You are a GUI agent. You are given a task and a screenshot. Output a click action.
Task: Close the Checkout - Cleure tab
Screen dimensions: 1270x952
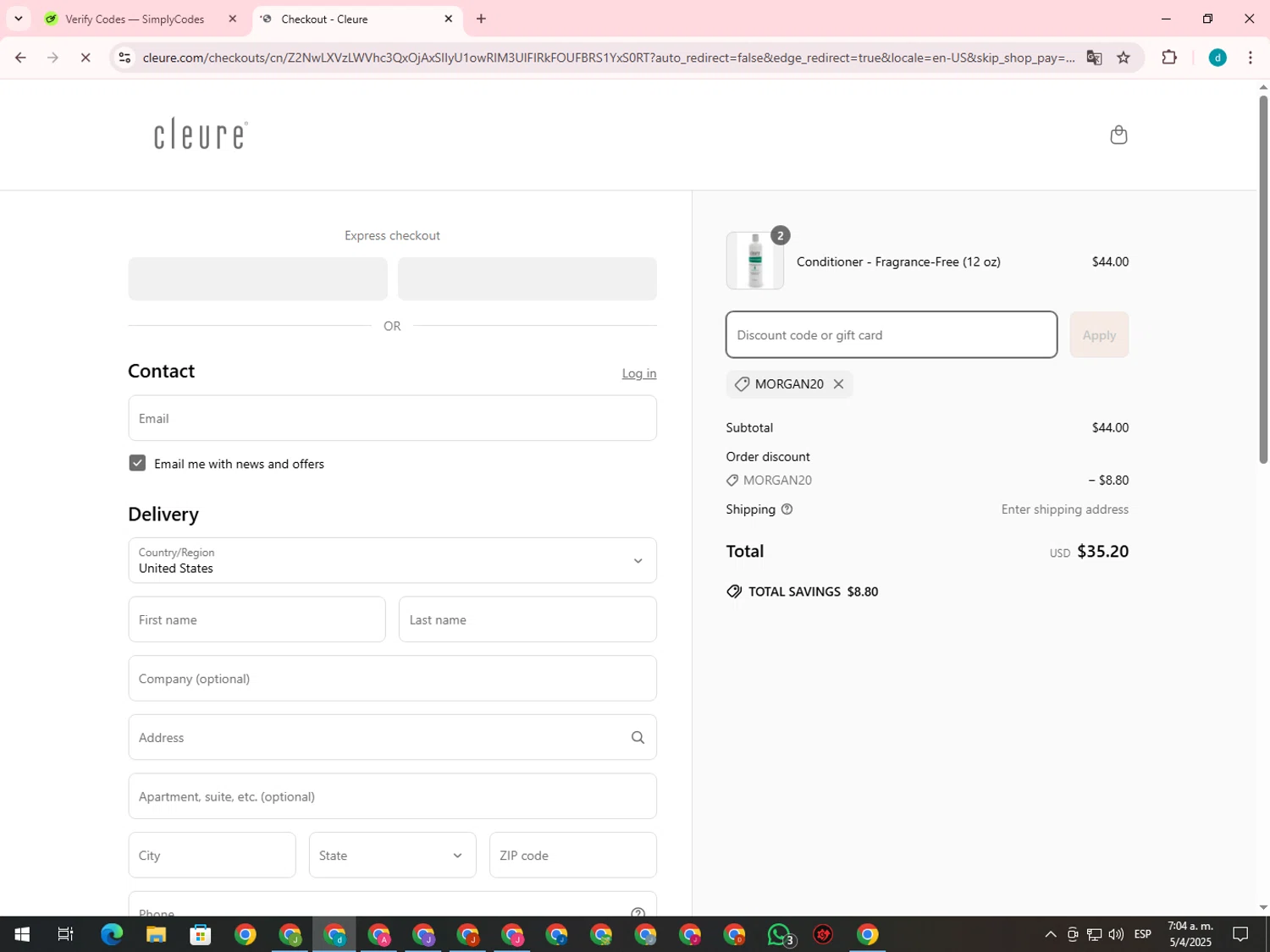449,19
